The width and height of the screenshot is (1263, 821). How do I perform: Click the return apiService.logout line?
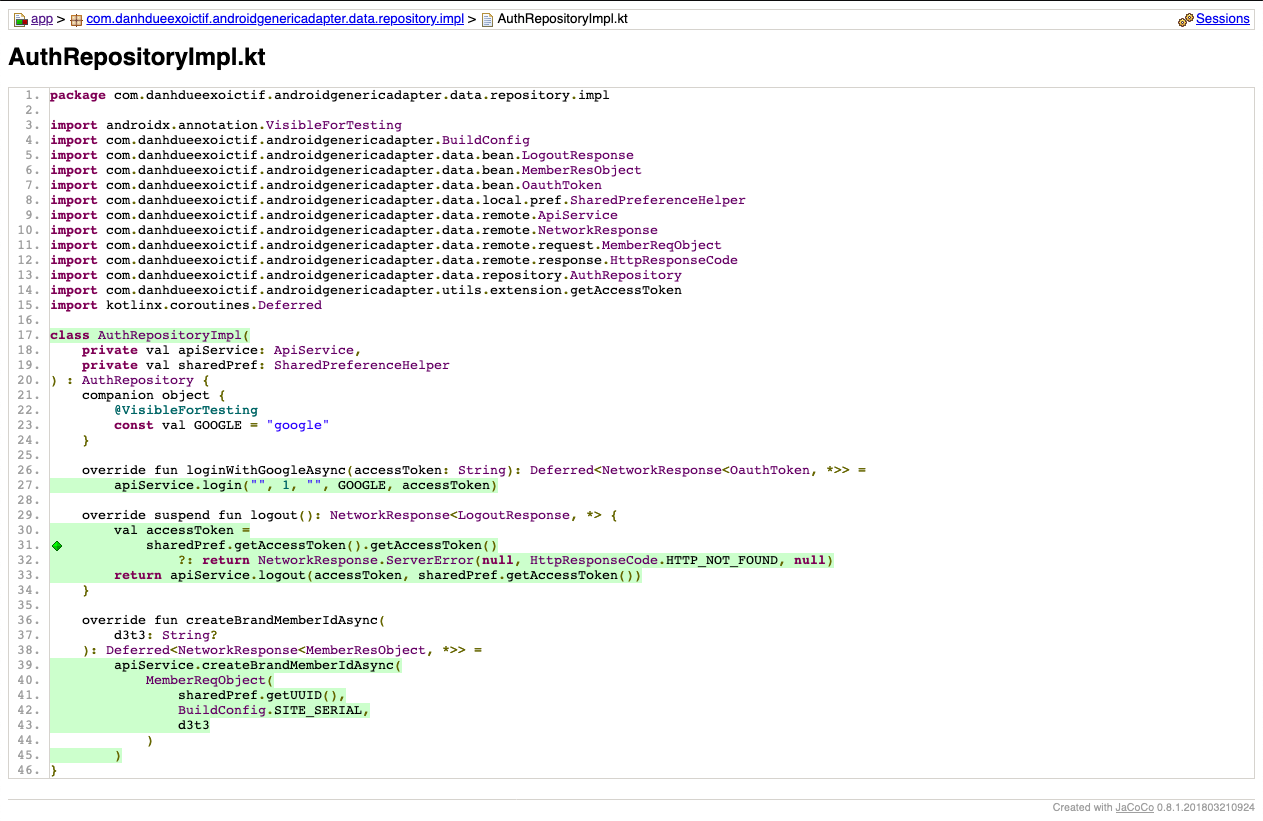click(x=378, y=576)
